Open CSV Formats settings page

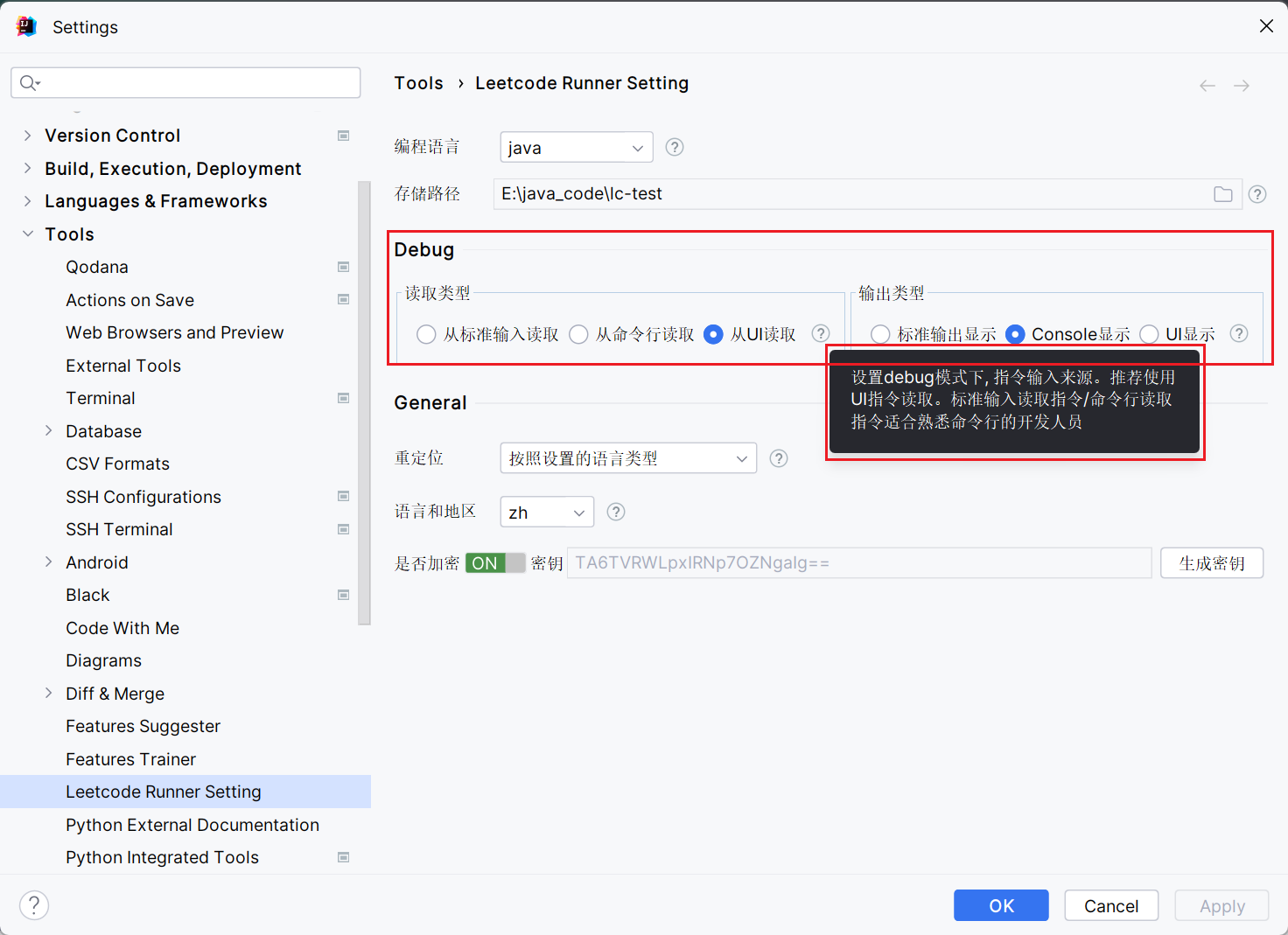(117, 464)
